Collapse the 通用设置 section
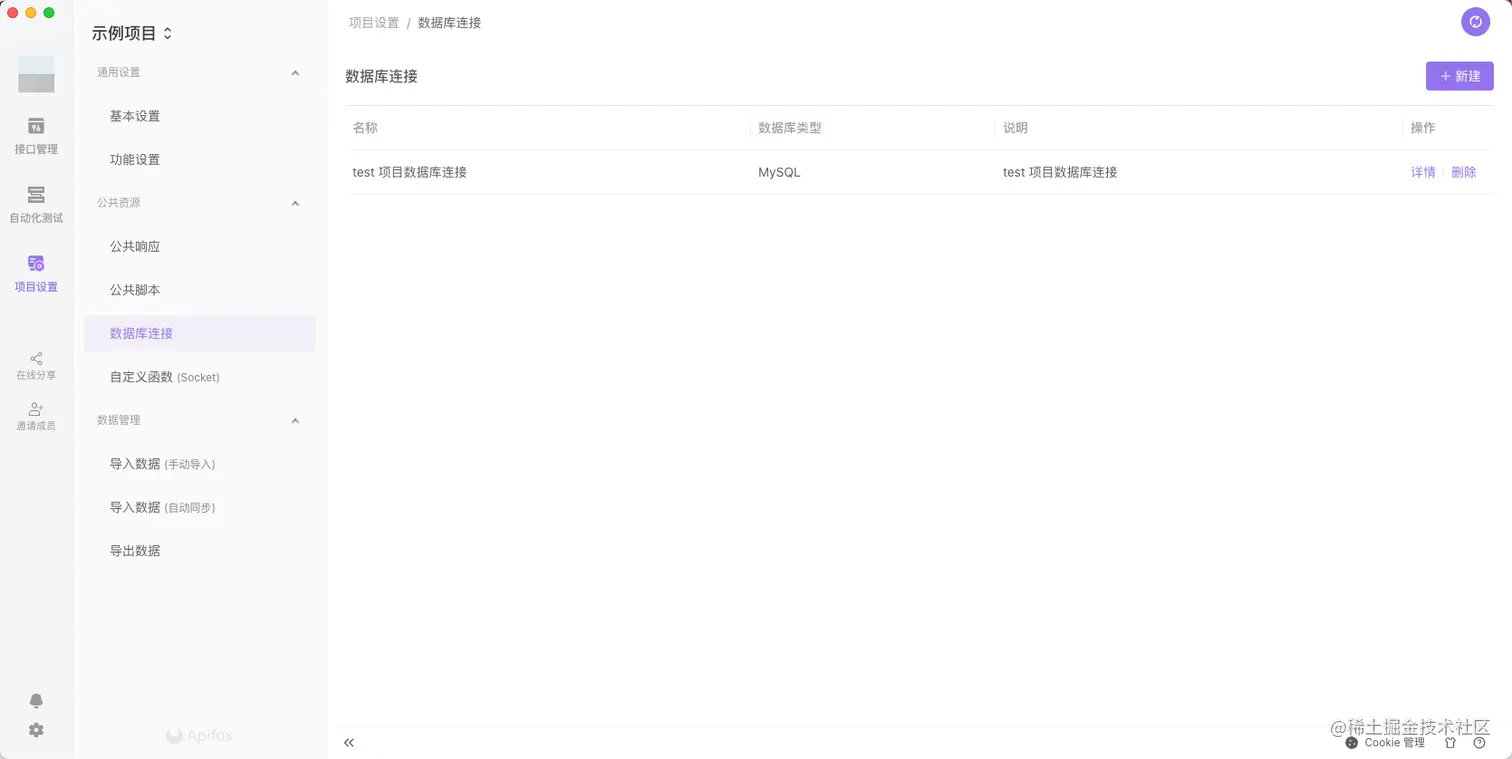Image resolution: width=1512 pixels, height=759 pixels. [295, 72]
